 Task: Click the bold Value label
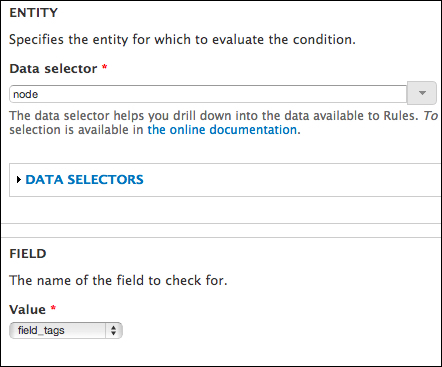tap(27, 310)
